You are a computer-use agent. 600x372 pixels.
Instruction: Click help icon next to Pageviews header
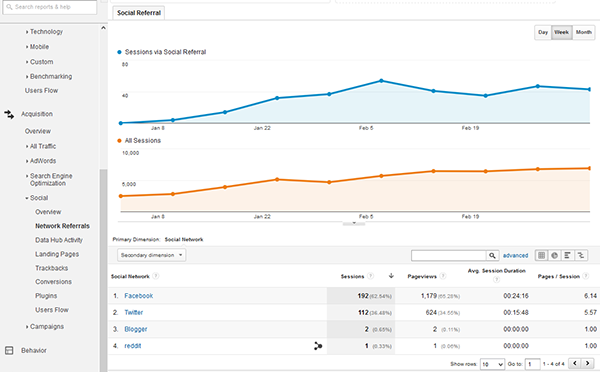tap(443, 276)
